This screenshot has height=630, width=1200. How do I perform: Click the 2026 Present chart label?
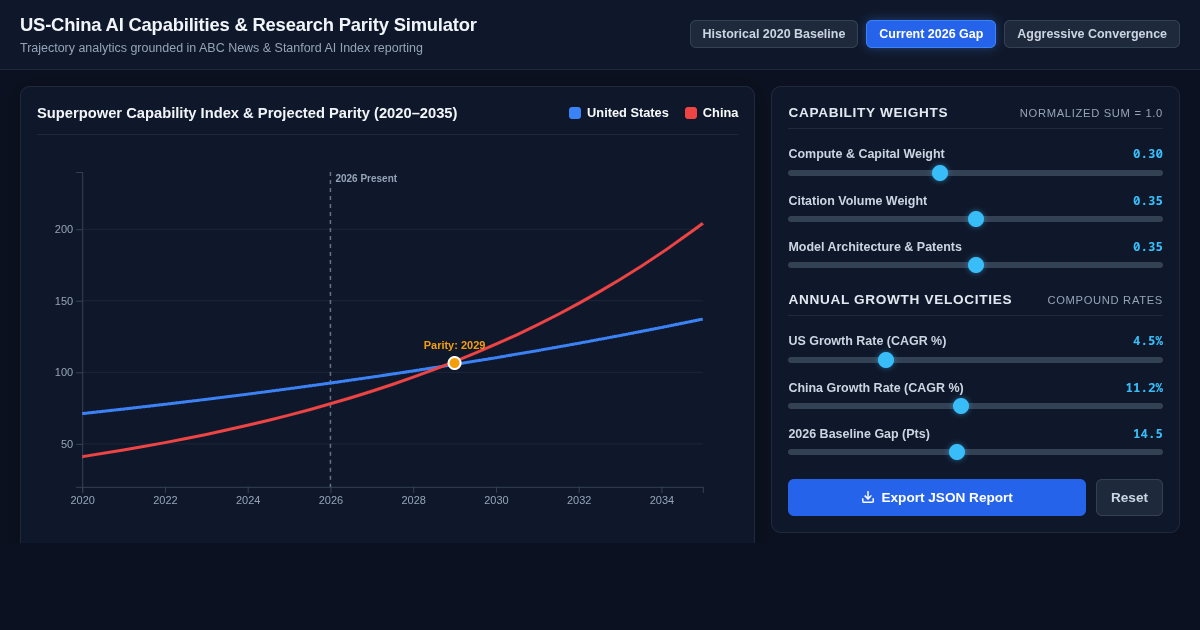(366, 179)
